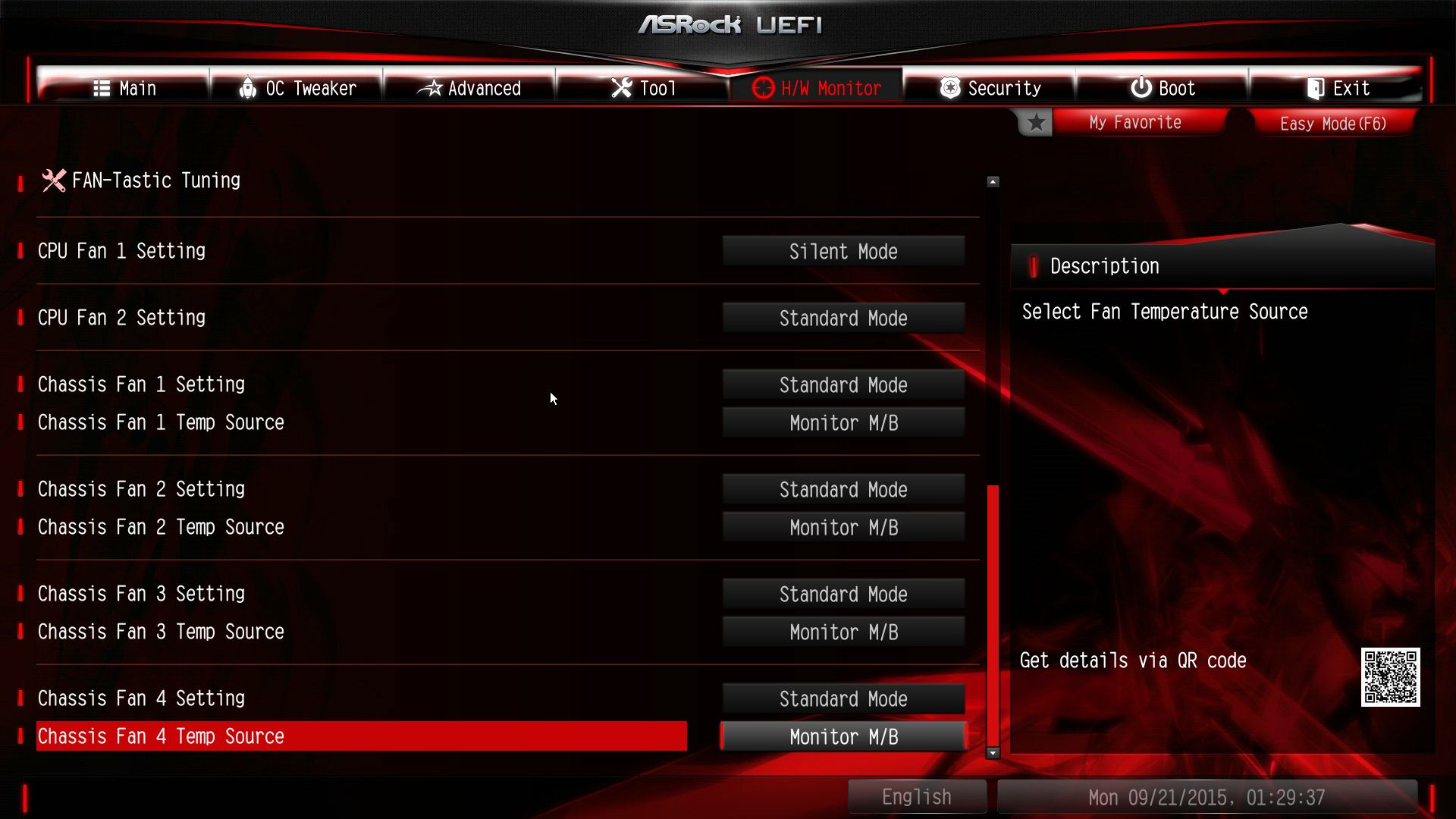Click the Exit door icon
This screenshot has width=1456, height=819.
pos(1316,89)
